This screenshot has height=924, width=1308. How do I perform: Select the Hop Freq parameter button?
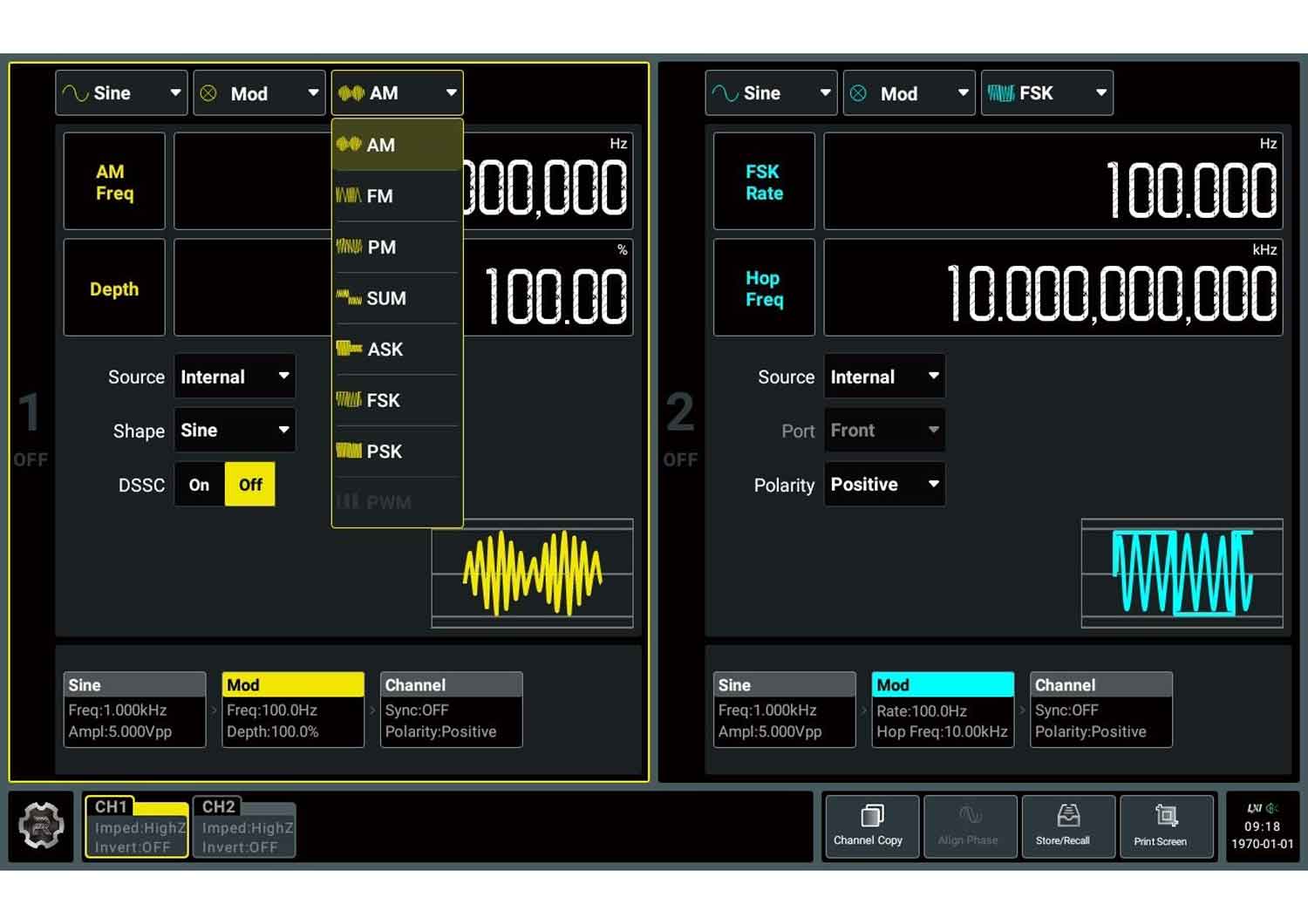click(764, 288)
